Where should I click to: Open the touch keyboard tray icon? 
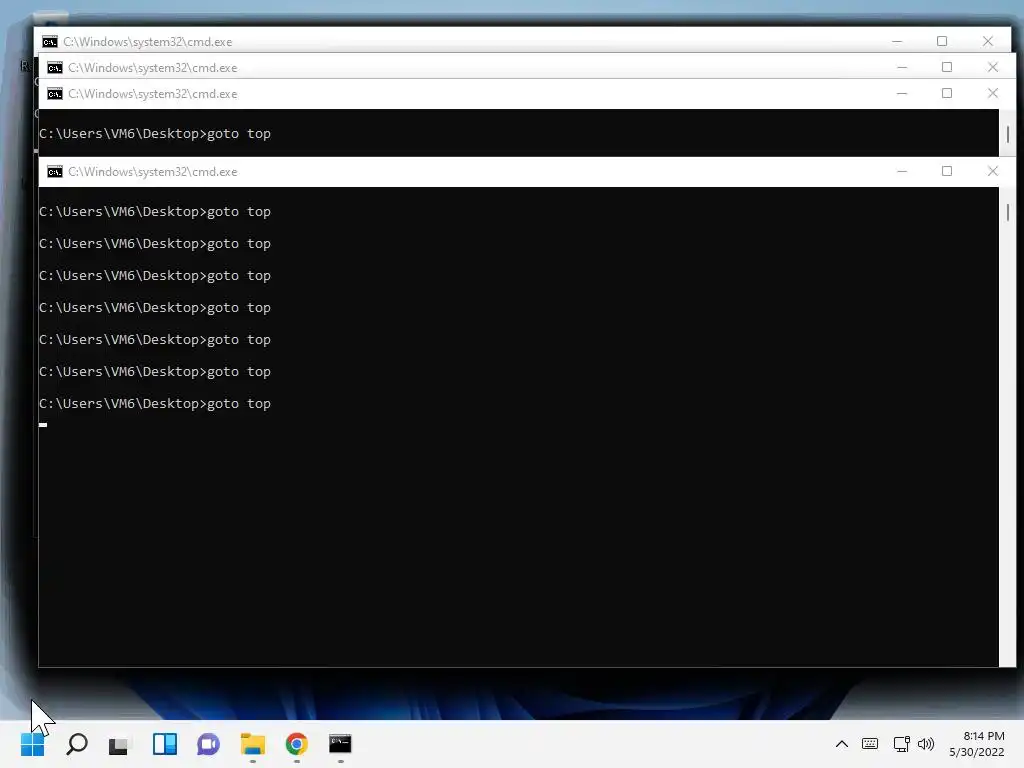pyautogui.click(x=870, y=744)
